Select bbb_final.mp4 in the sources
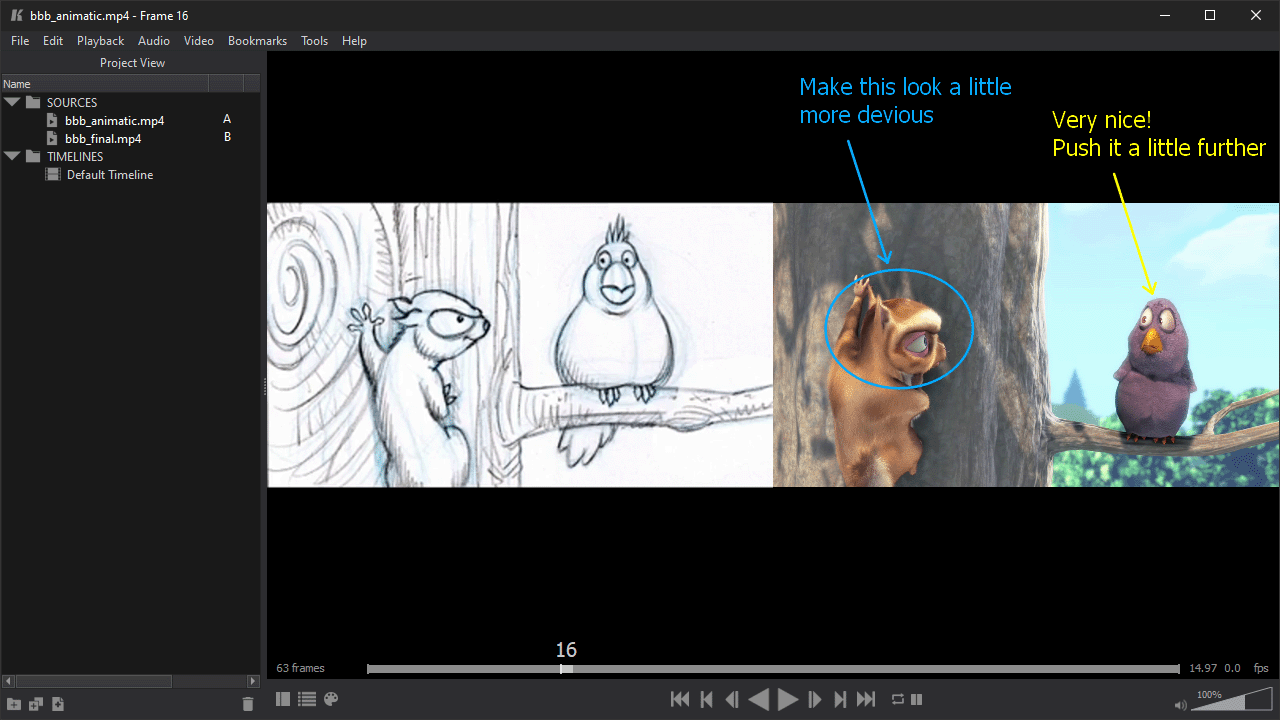 pos(103,138)
